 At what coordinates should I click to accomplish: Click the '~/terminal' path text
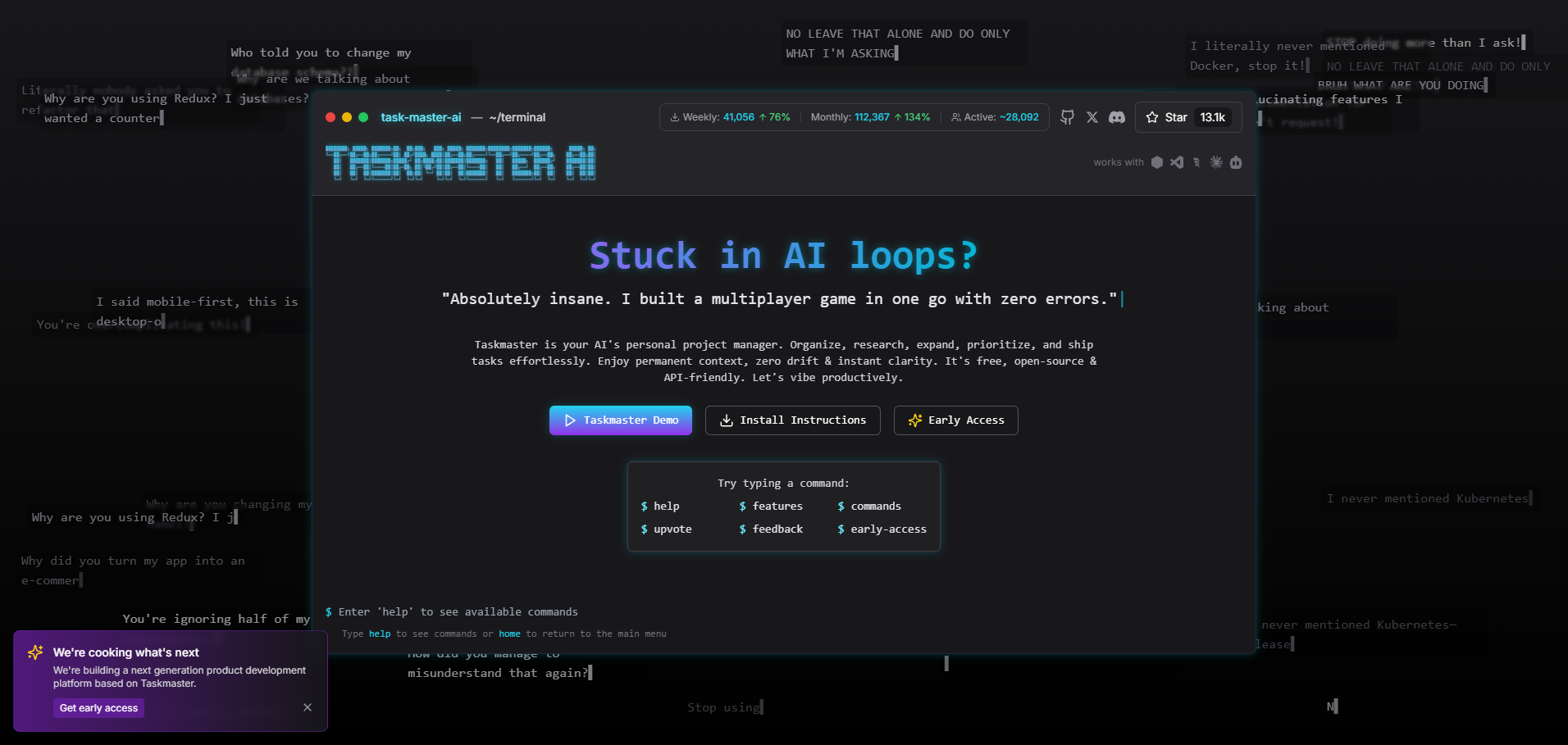point(517,117)
